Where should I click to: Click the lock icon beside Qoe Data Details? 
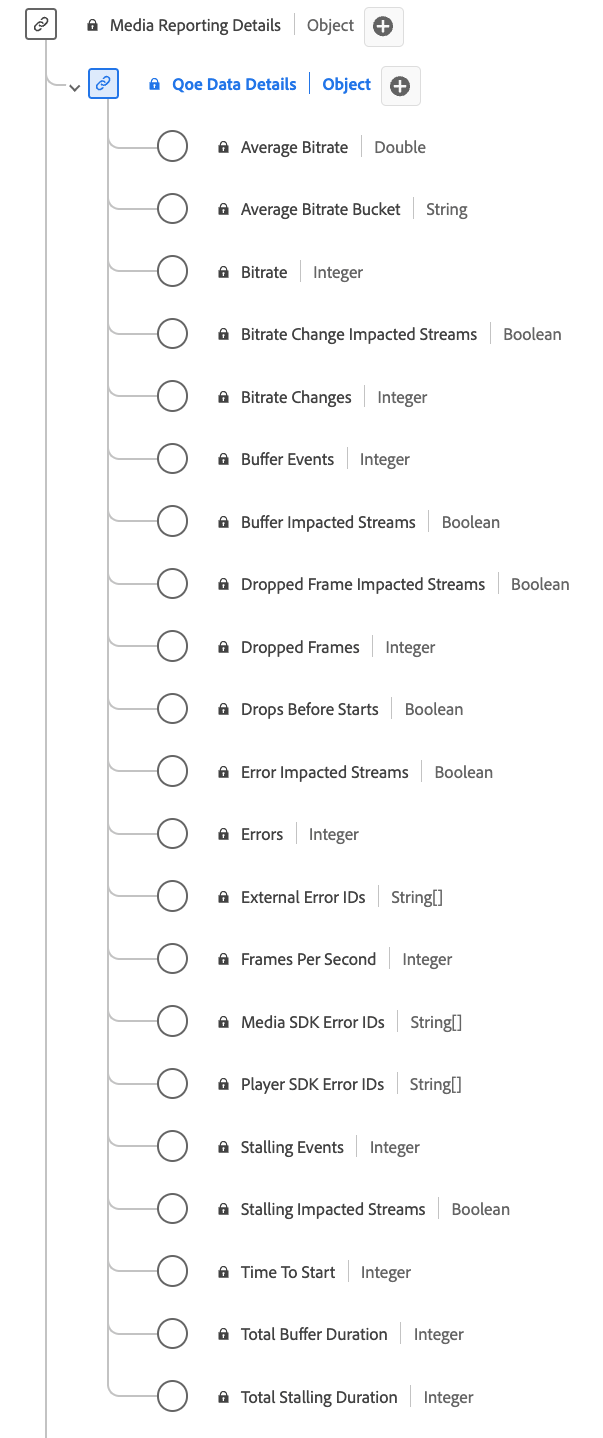pyautogui.click(x=154, y=84)
